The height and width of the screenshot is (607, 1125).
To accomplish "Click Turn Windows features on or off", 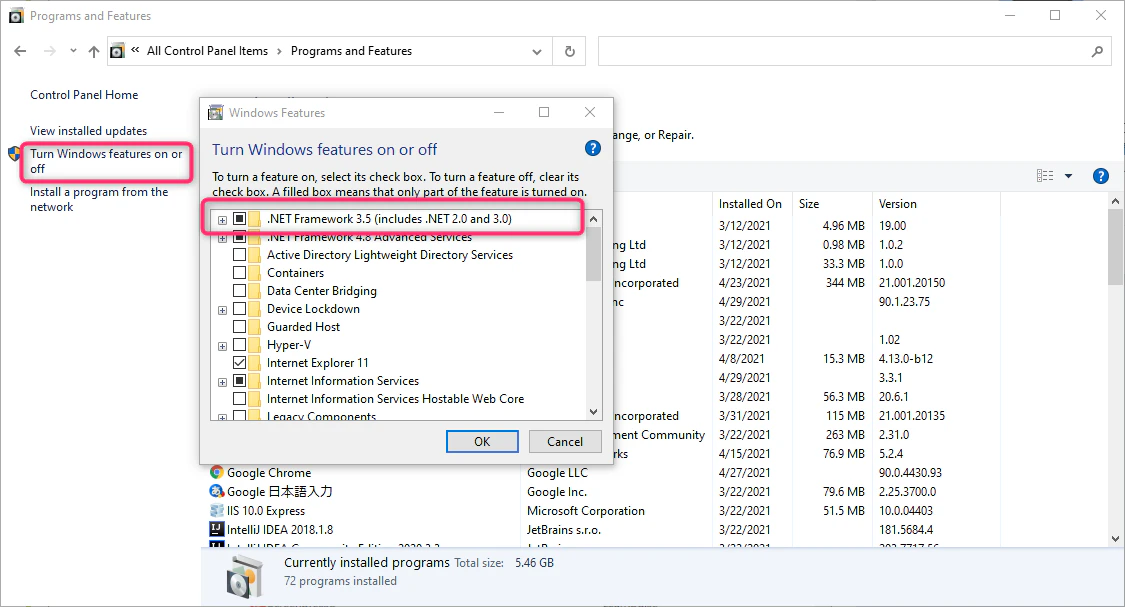I will [x=106, y=161].
